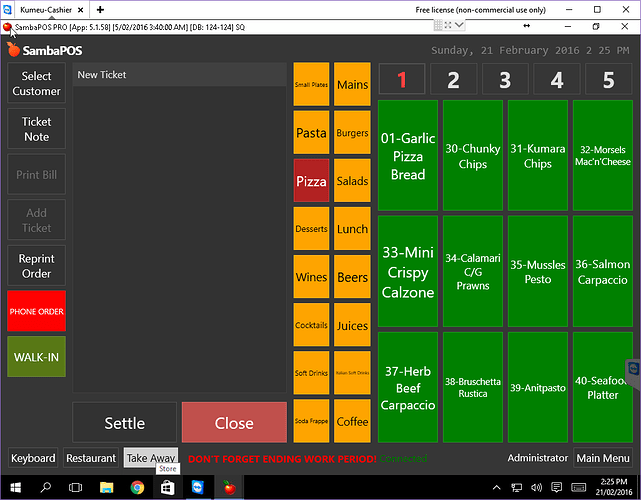This screenshot has height=500, width=641.
Task: Open the Windows Store taskbar icon
Action: [167, 488]
